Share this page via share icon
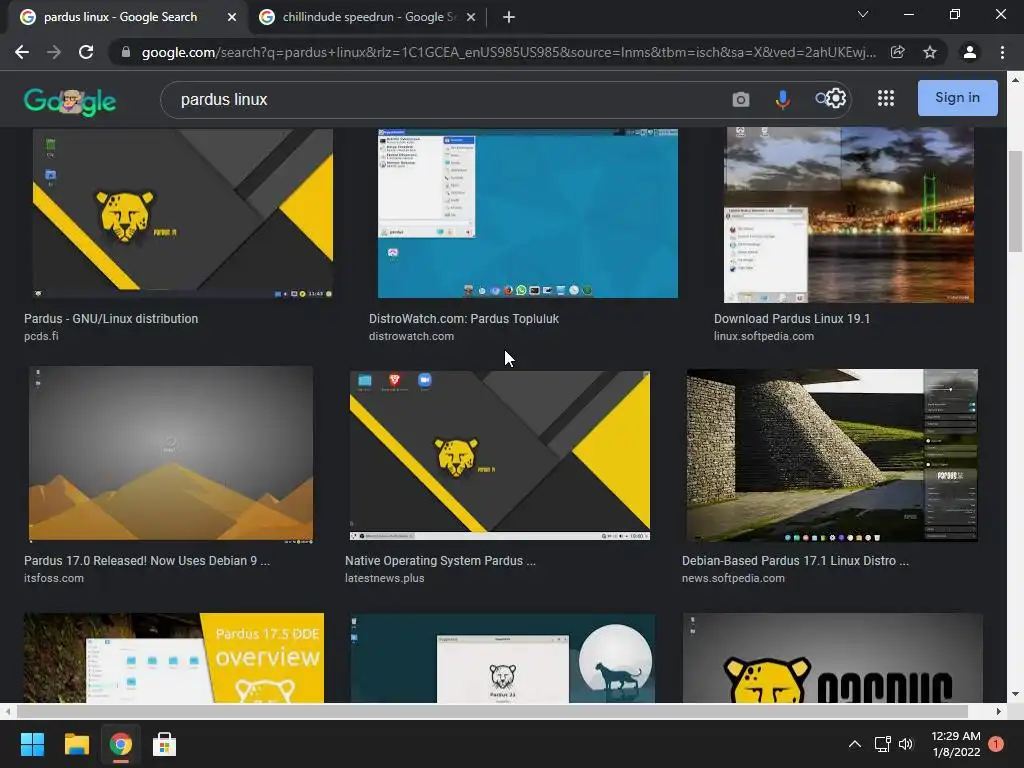The width and height of the screenshot is (1024, 768). point(897,52)
